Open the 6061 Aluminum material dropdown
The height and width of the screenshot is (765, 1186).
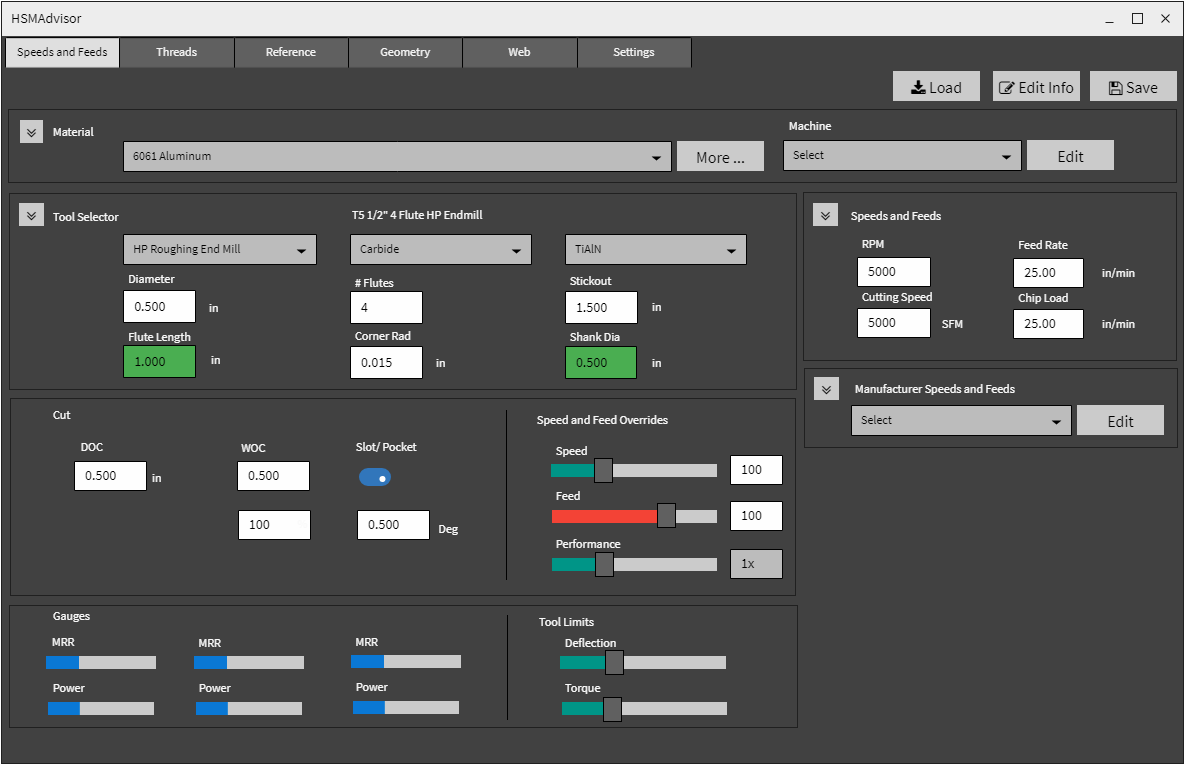pos(397,156)
